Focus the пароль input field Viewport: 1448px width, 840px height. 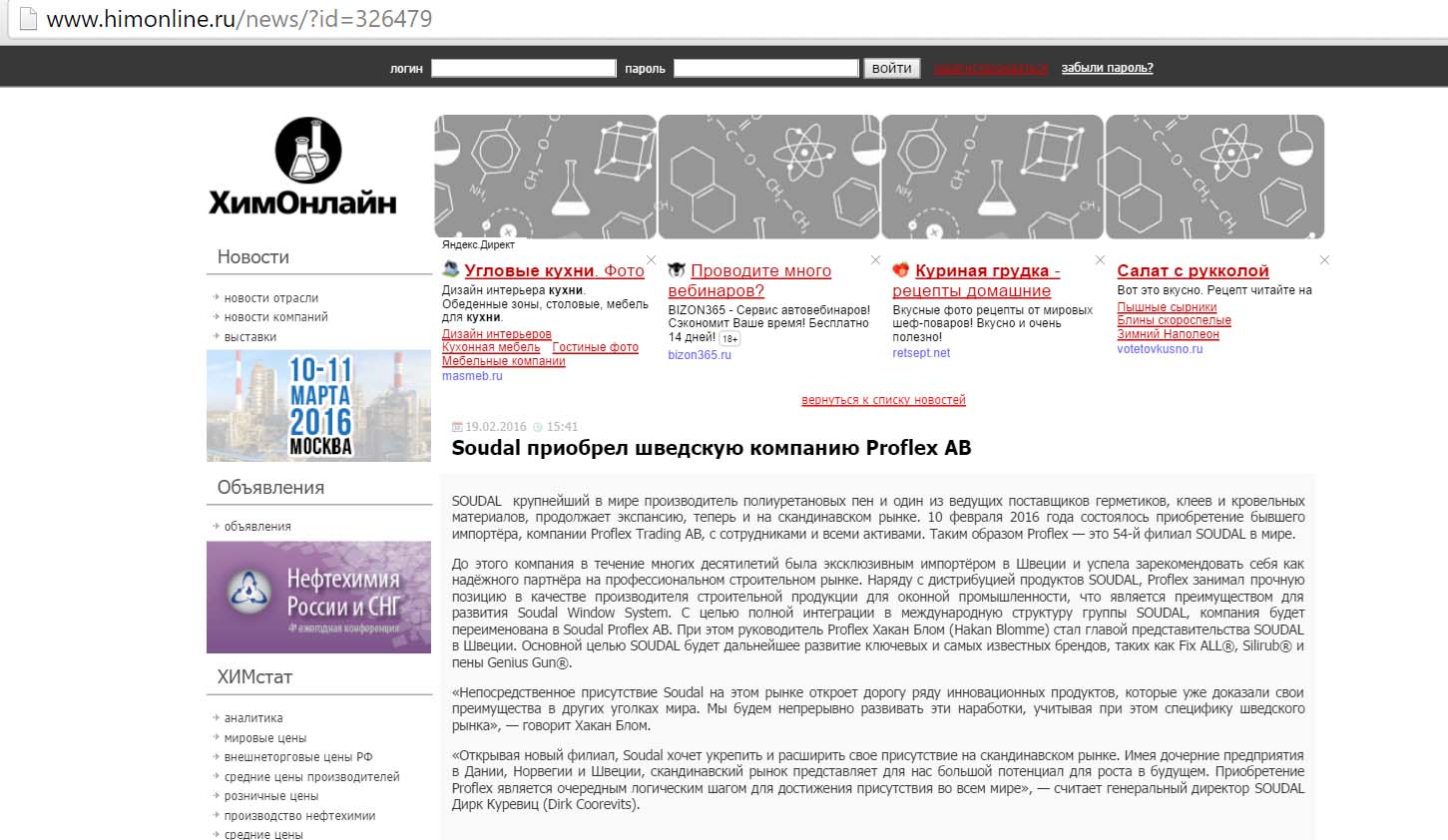765,68
